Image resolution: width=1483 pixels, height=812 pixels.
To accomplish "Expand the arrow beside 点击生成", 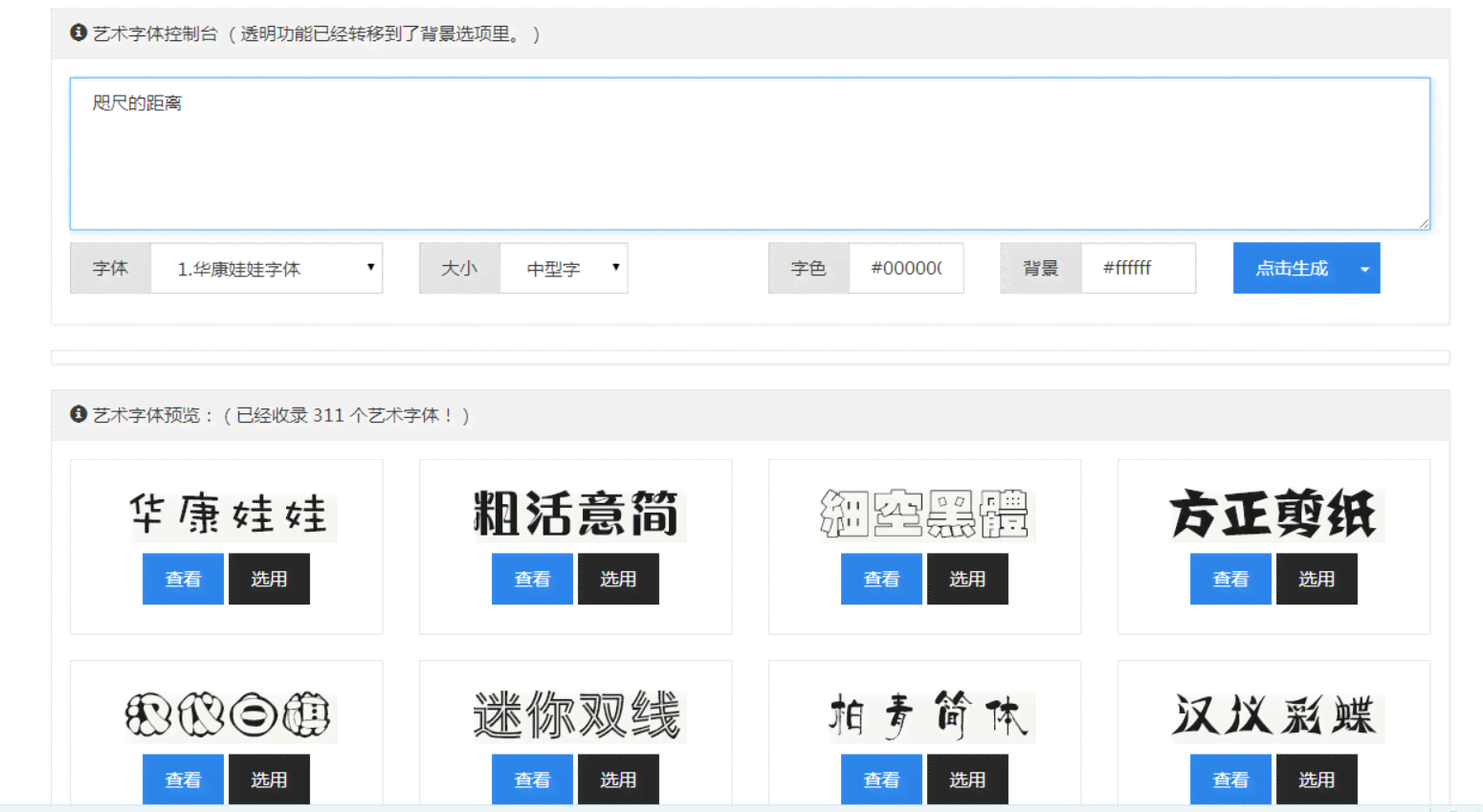I will pyautogui.click(x=1365, y=269).
